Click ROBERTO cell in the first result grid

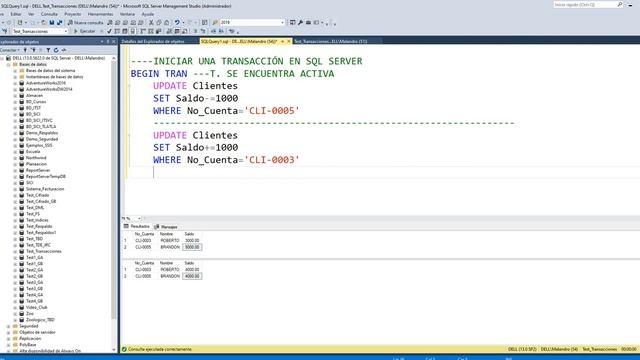170,240
